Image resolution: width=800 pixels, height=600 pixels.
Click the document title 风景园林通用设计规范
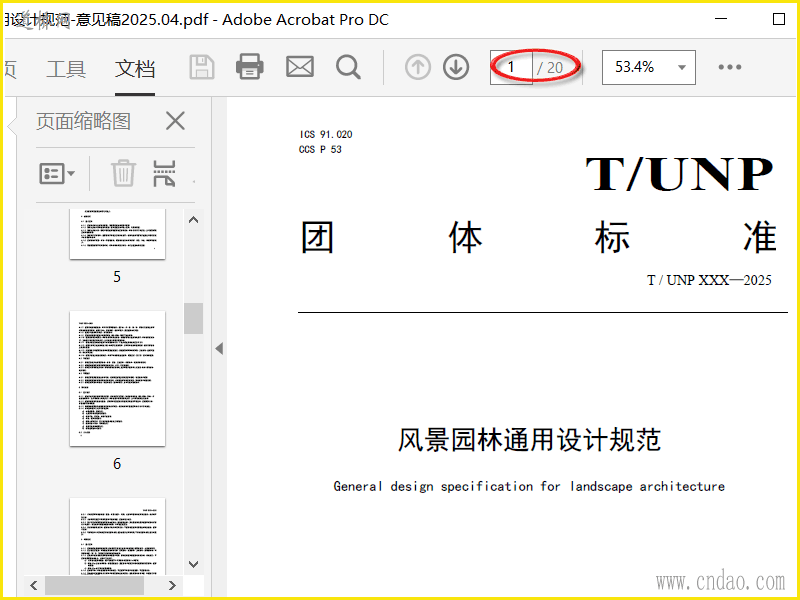529,440
